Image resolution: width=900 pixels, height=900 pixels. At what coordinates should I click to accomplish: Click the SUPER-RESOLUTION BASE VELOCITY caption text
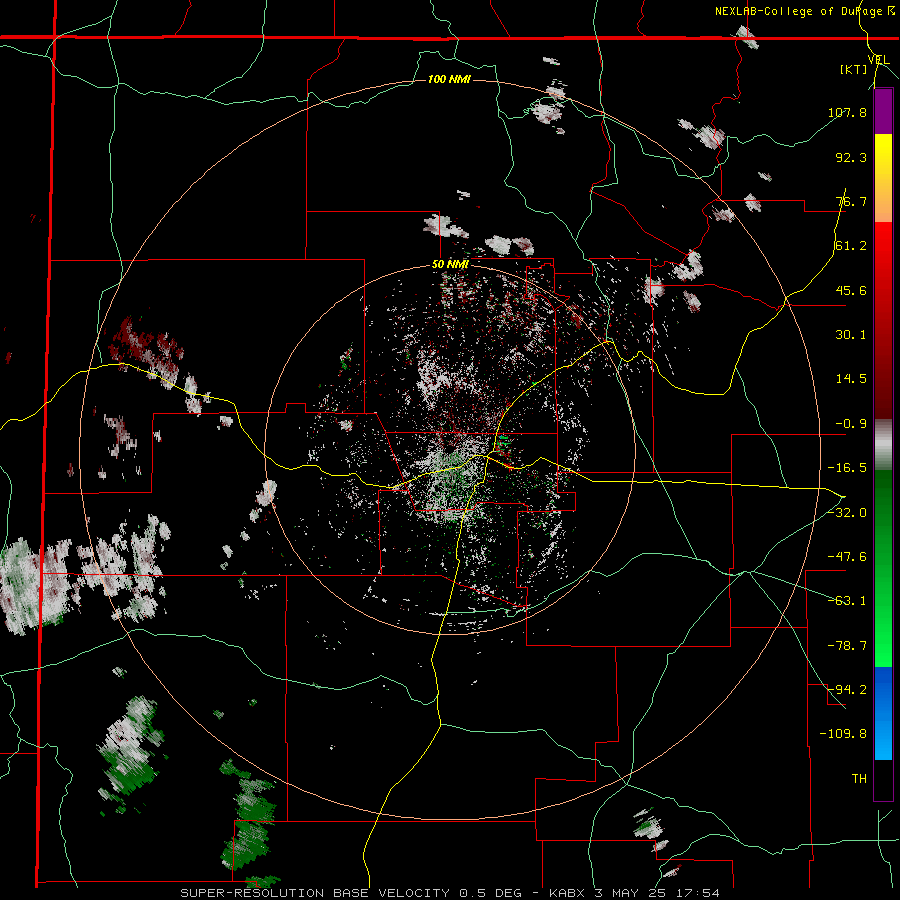pyautogui.click(x=315, y=893)
